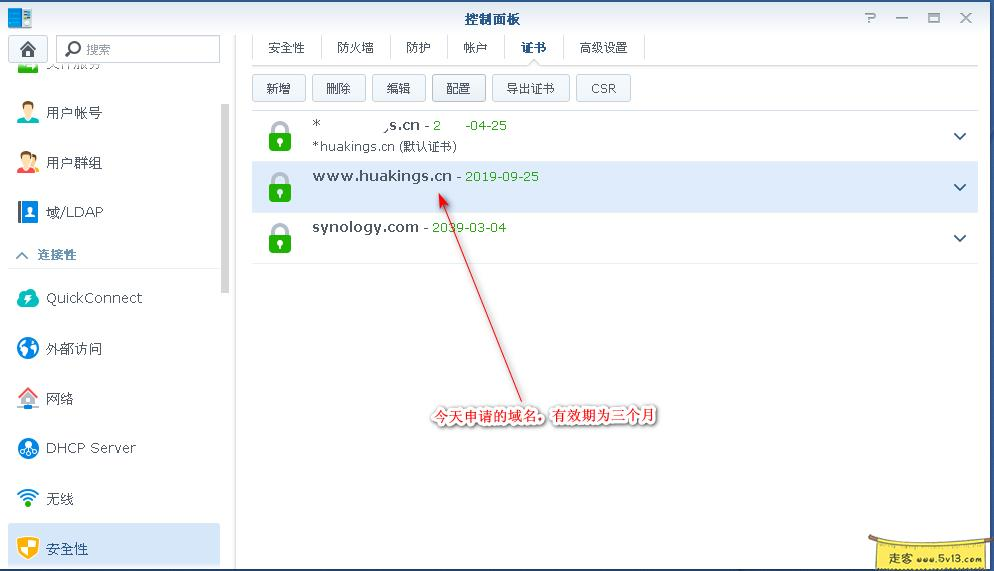Click lock icon of www.huakings.cn certificate
The height and width of the screenshot is (571, 994).
[x=280, y=187]
